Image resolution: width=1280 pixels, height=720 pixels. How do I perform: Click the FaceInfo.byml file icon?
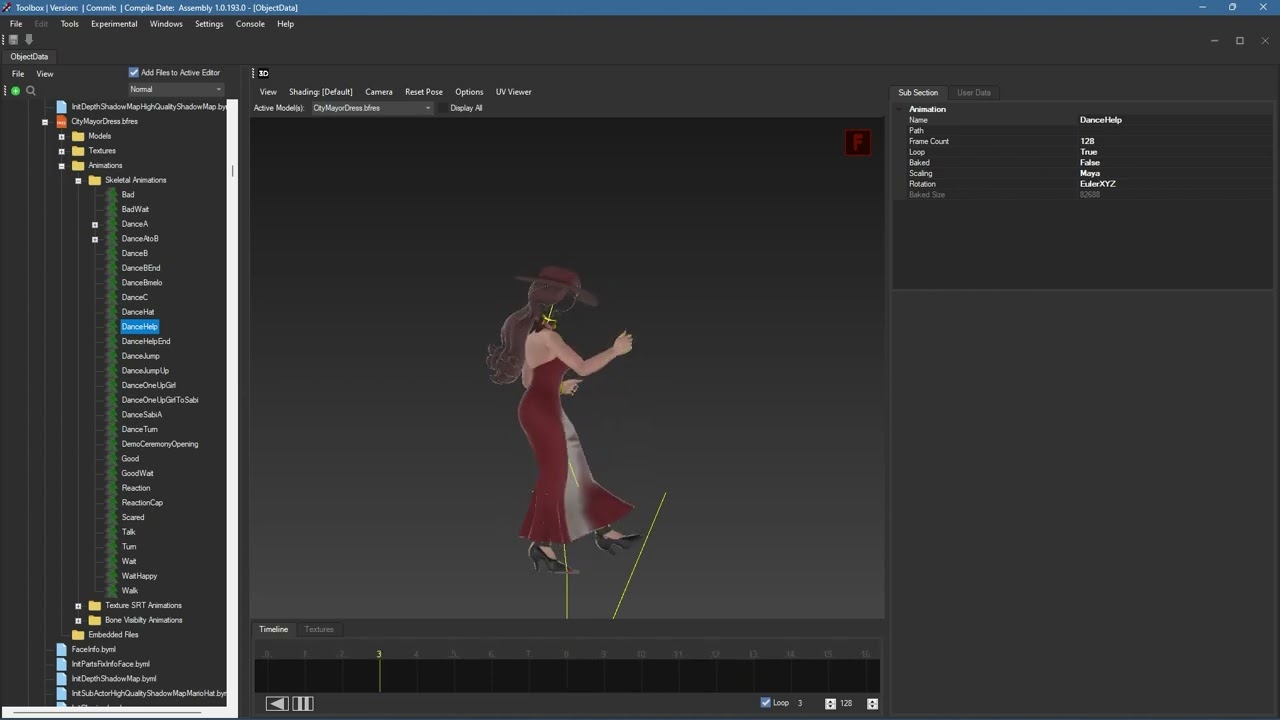(x=61, y=650)
